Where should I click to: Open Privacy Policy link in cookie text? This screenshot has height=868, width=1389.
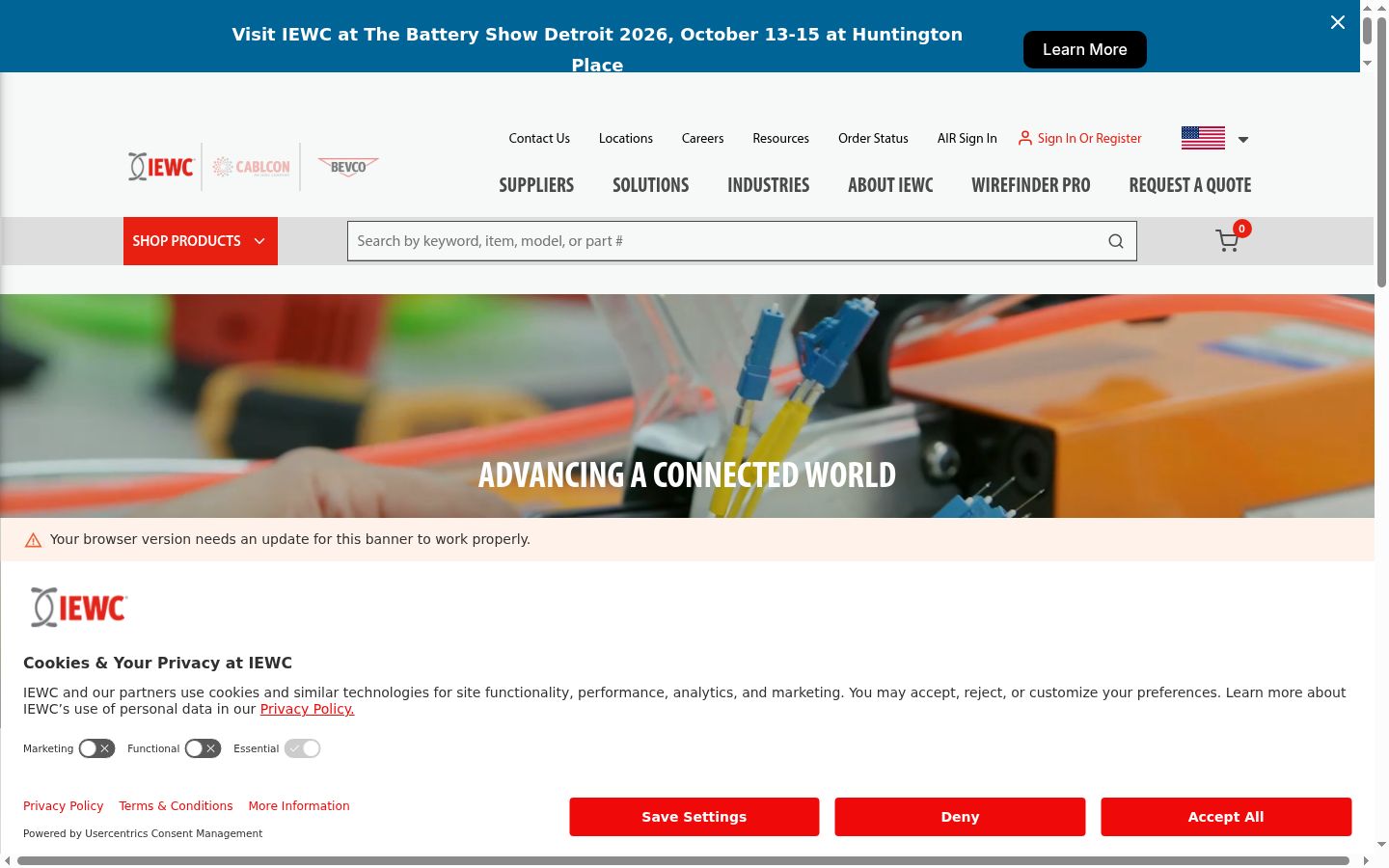tap(307, 709)
